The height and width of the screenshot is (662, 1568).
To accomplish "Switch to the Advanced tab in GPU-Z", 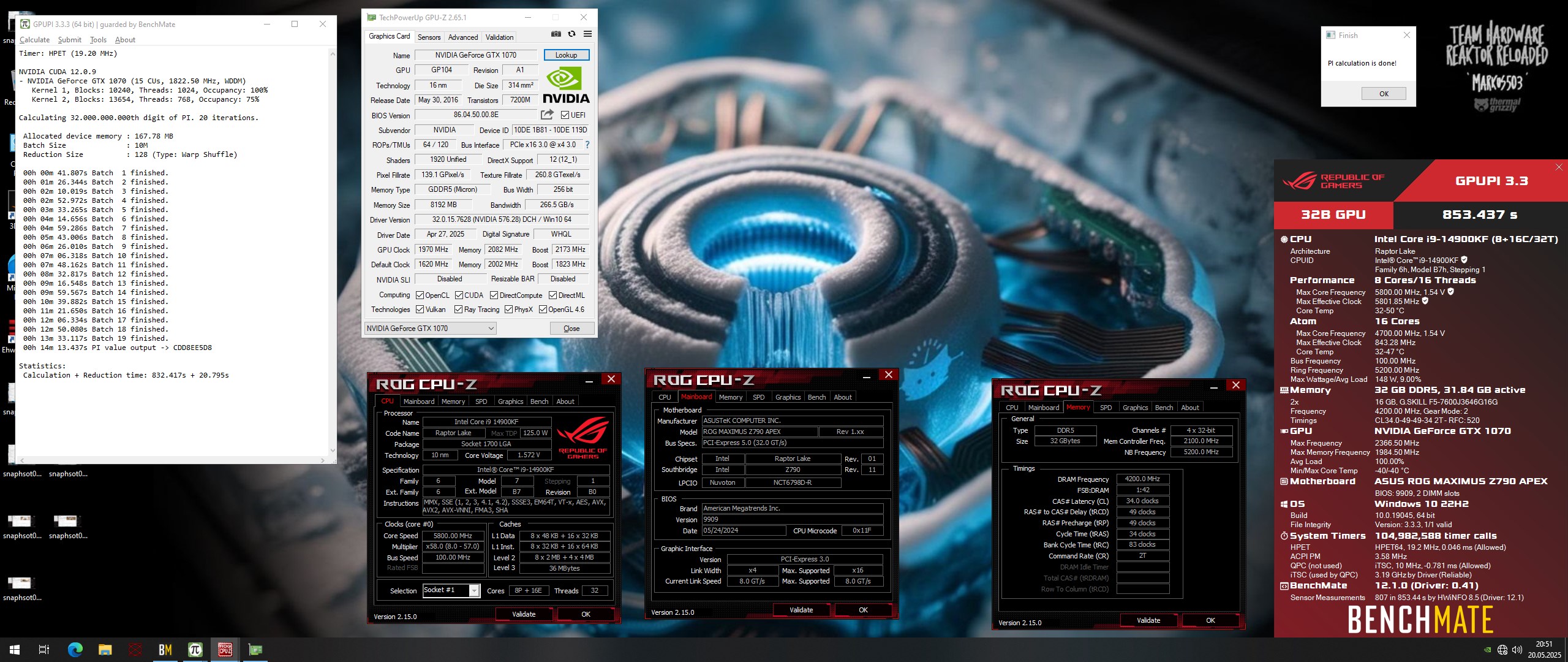I will (x=463, y=37).
